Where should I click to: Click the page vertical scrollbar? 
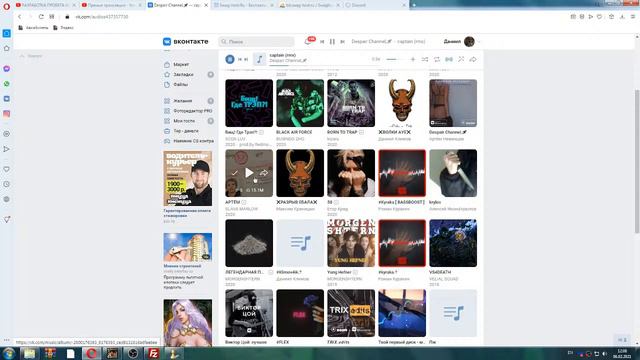click(637, 161)
